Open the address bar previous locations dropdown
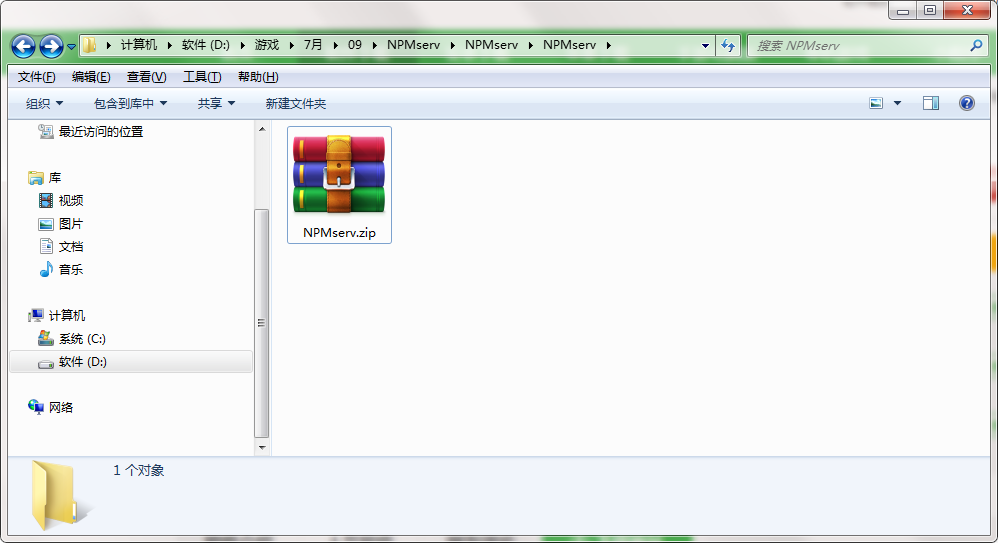Viewport: 998px width, 543px height. pos(705,46)
